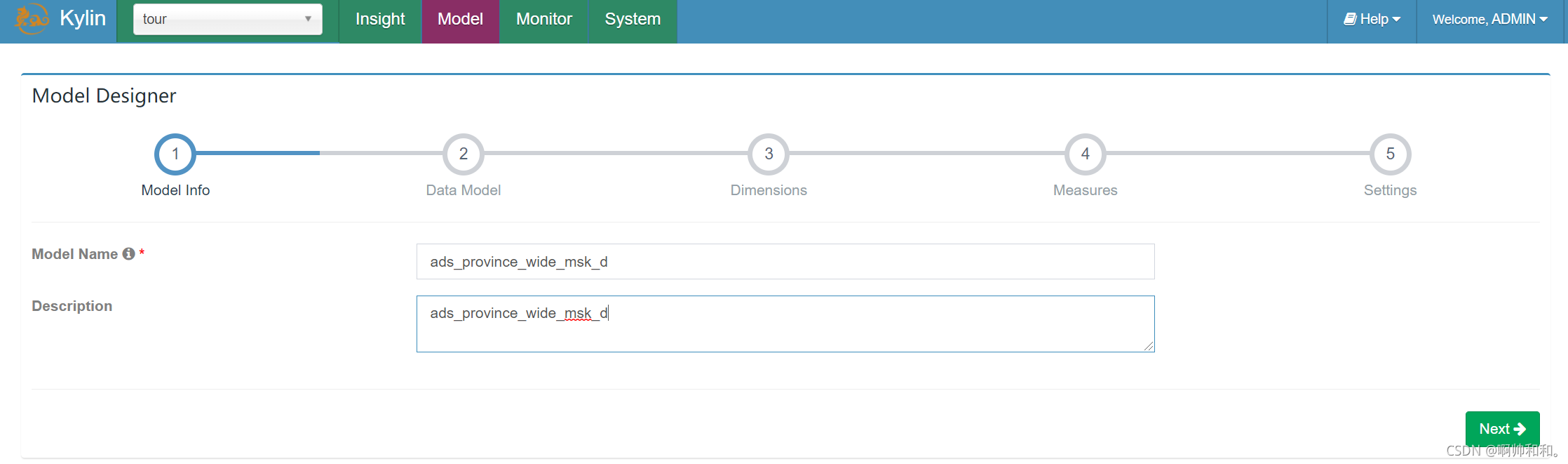Screen dimensions: 1568x464
Task: Click the Help book icon
Action: coord(1350,19)
